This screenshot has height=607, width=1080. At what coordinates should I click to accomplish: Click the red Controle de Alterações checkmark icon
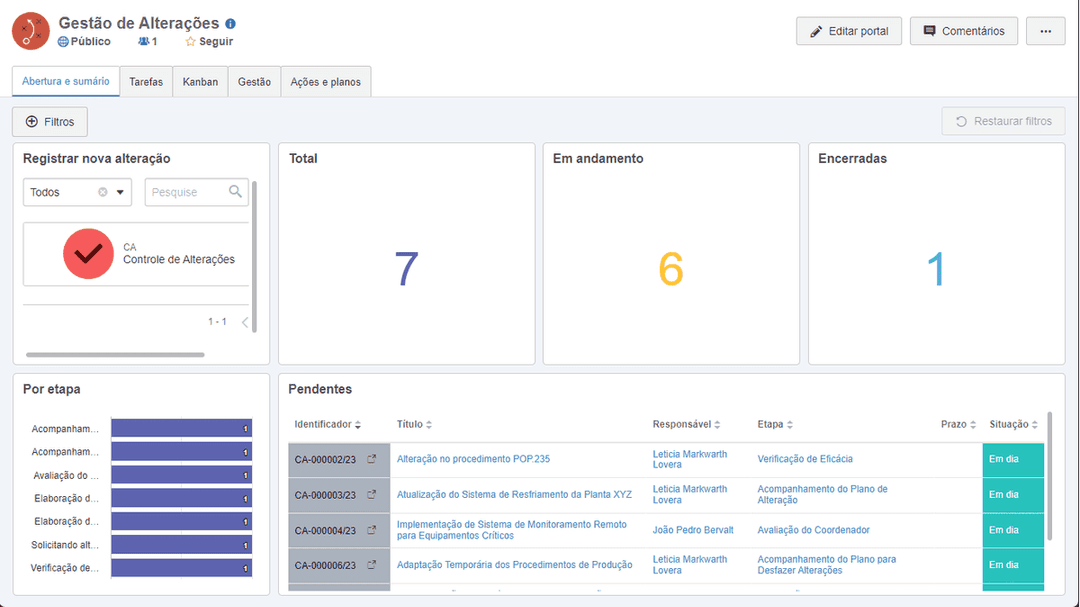(88, 254)
